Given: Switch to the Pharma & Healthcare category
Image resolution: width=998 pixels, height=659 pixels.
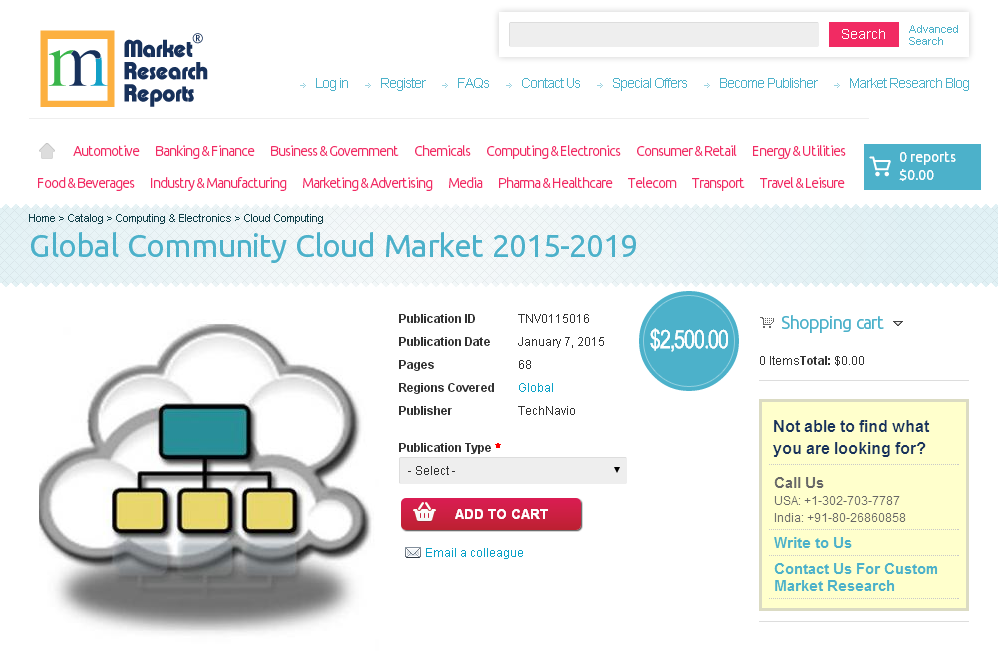Looking at the screenshot, I should (x=554, y=183).
